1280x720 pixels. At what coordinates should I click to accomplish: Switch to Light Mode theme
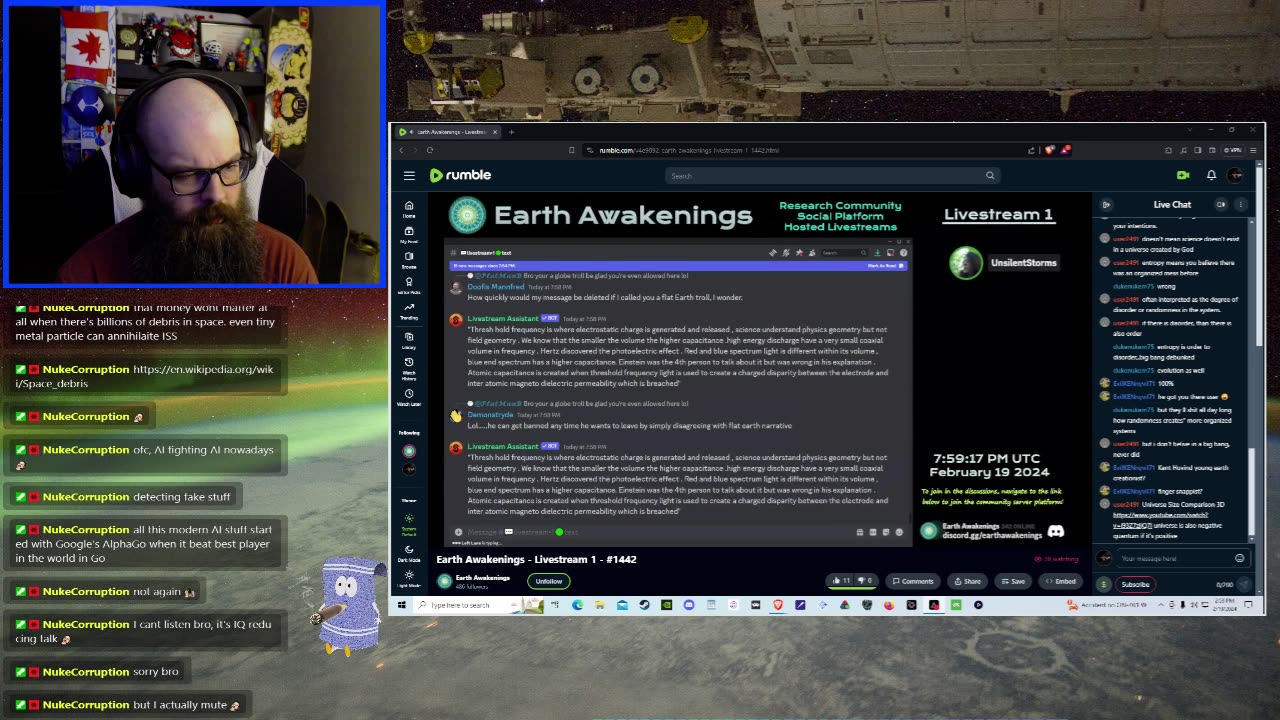click(x=409, y=578)
